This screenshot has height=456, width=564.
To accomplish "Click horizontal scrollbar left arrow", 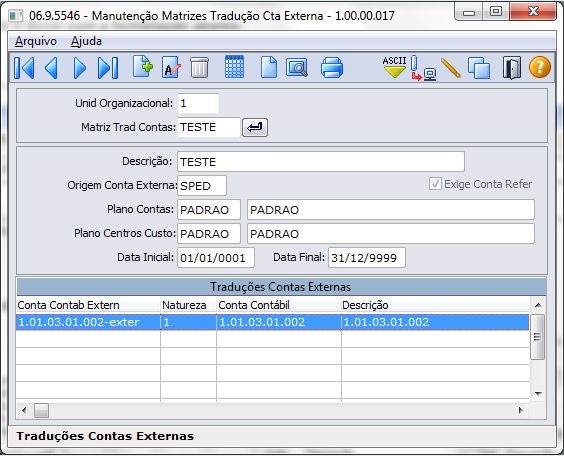I will tap(24, 410).
